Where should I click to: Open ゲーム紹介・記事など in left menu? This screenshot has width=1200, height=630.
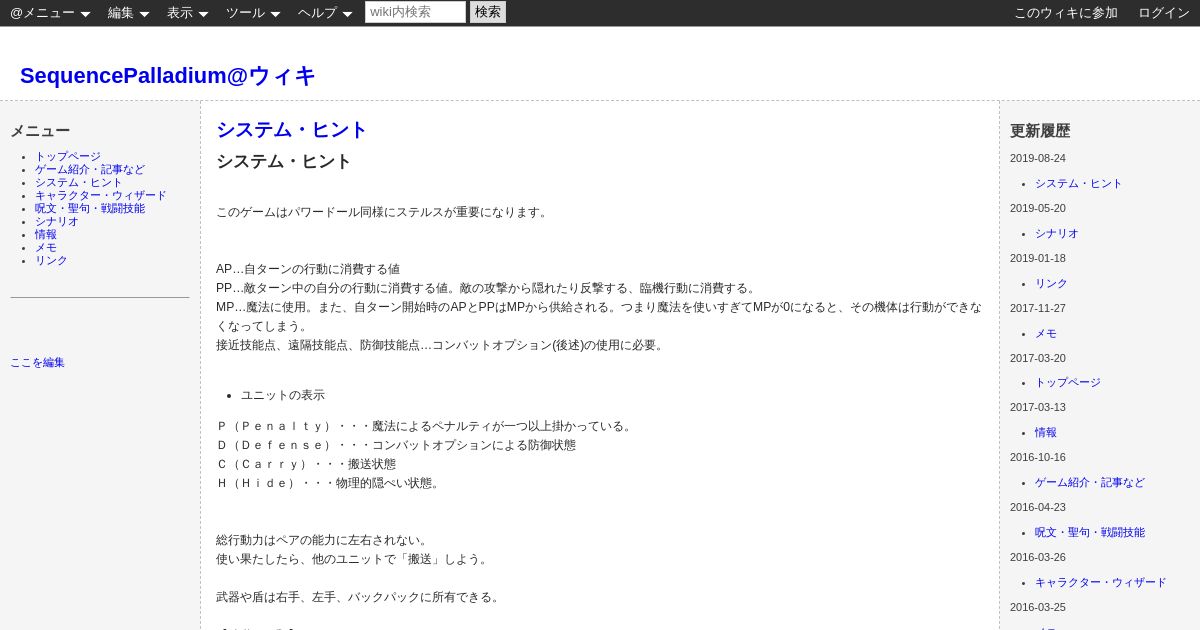click(x=90, y=170)
